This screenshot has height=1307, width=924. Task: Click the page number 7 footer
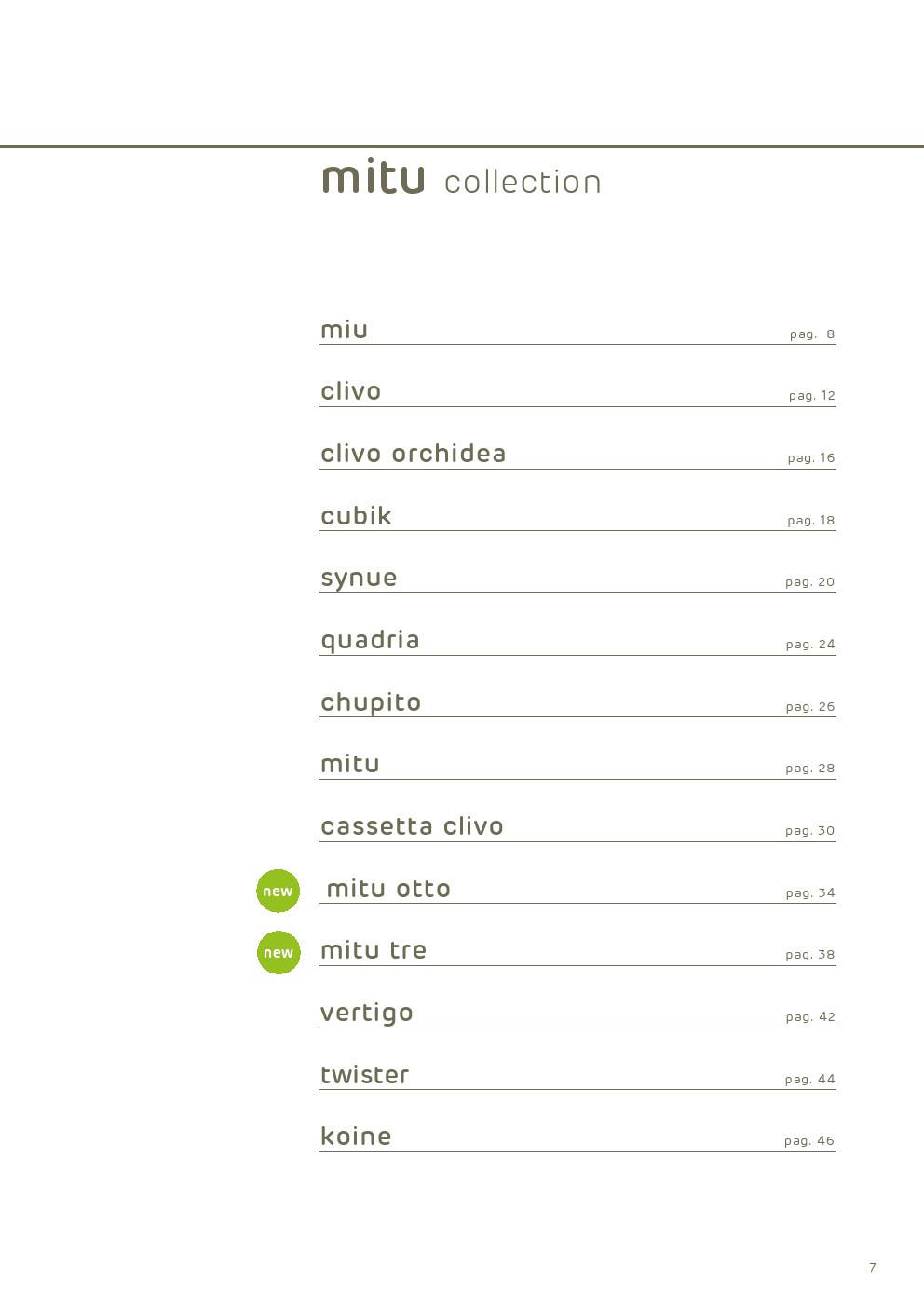click(x=873, y=1267)
